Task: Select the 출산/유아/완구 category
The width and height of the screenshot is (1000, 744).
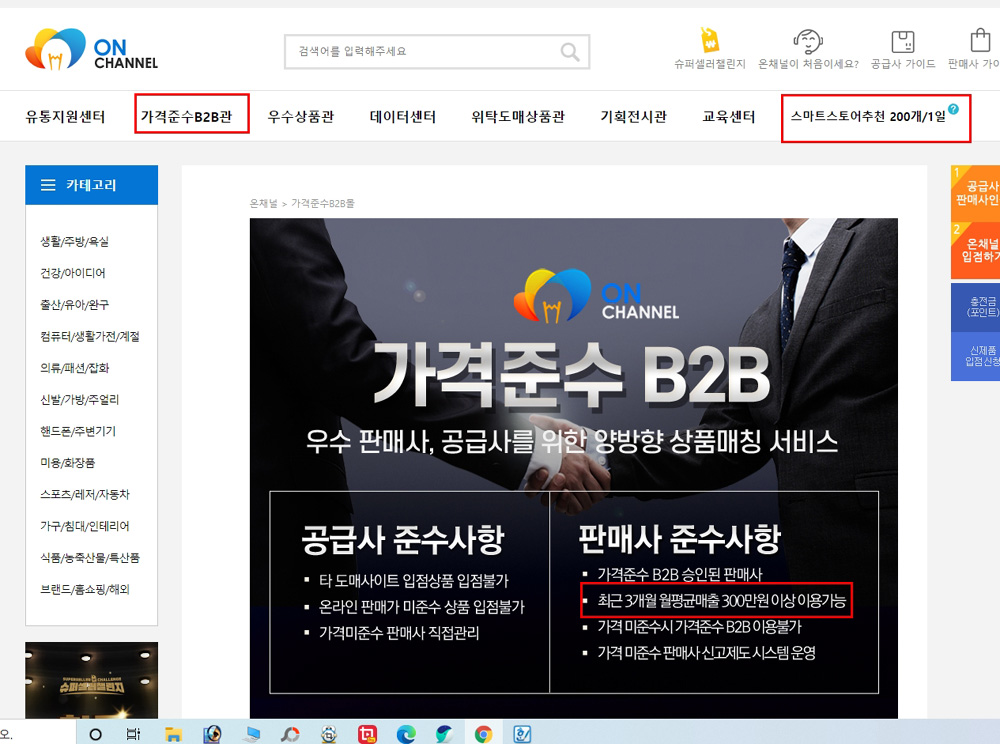Action: click(74, 305)
